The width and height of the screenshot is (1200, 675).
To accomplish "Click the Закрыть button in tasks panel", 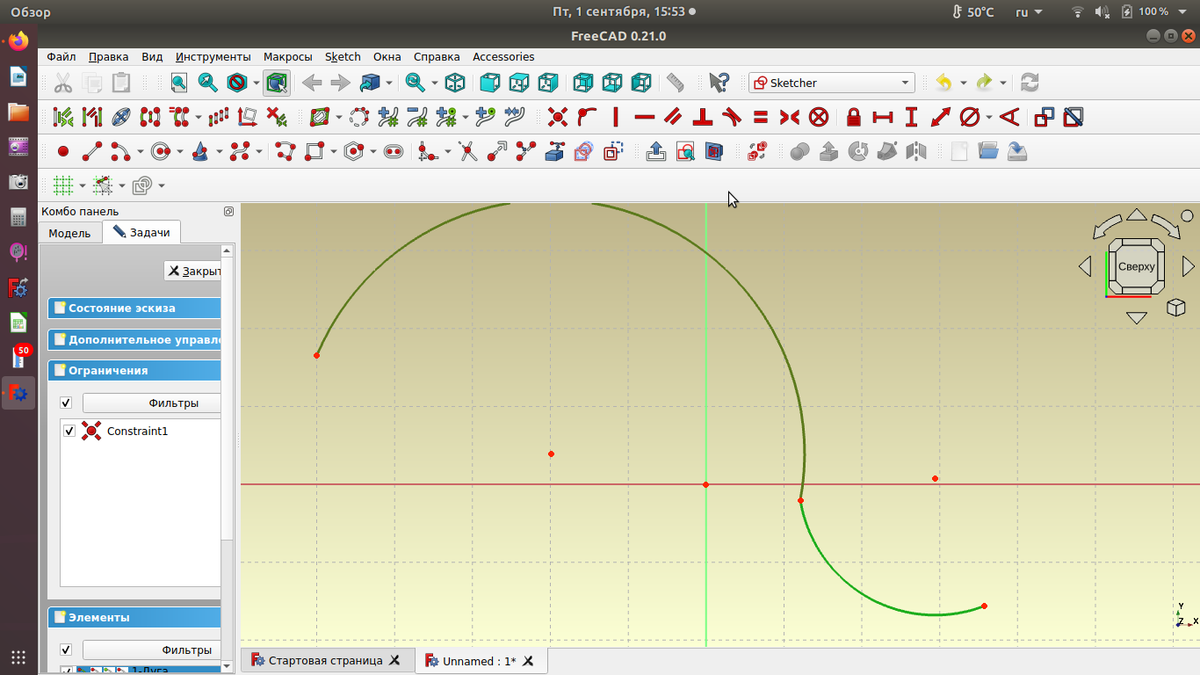I will point(193,271).
